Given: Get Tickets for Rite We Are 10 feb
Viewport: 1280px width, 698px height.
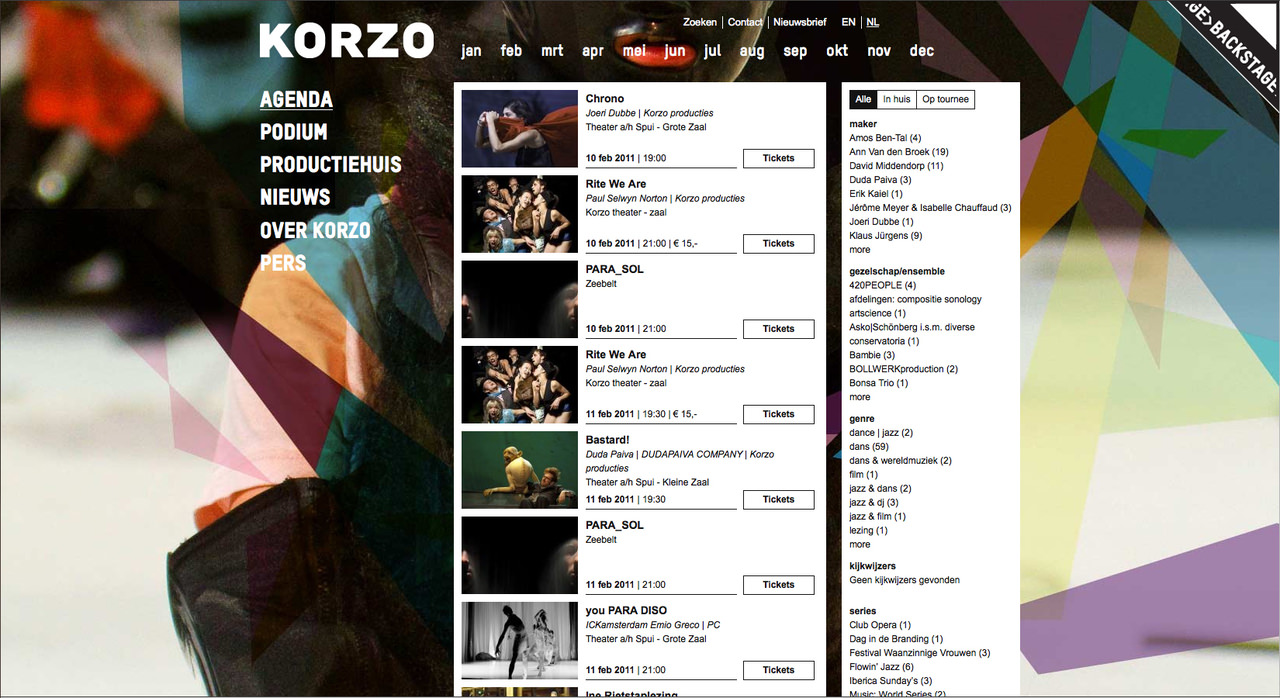Looking at the screenshot, I should pyautogui.click(x=778, y=243).
